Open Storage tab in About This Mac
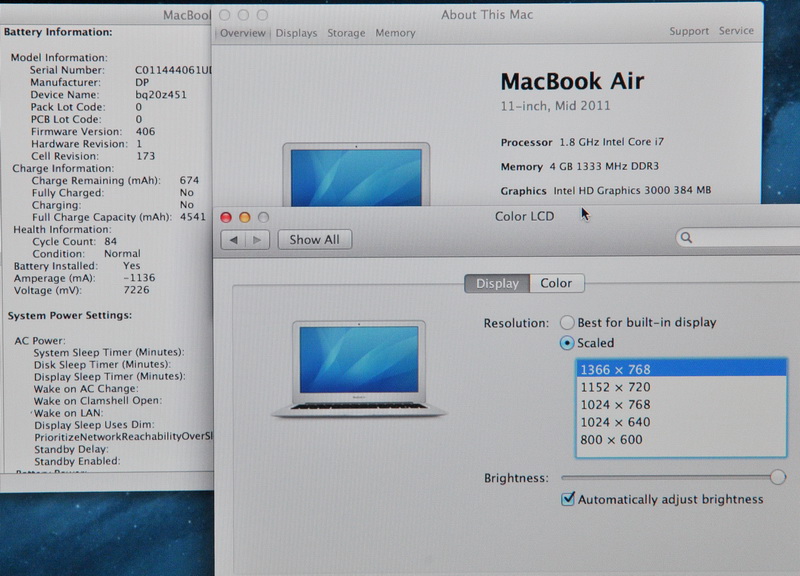Screen dimensions: 800x576 346,33
